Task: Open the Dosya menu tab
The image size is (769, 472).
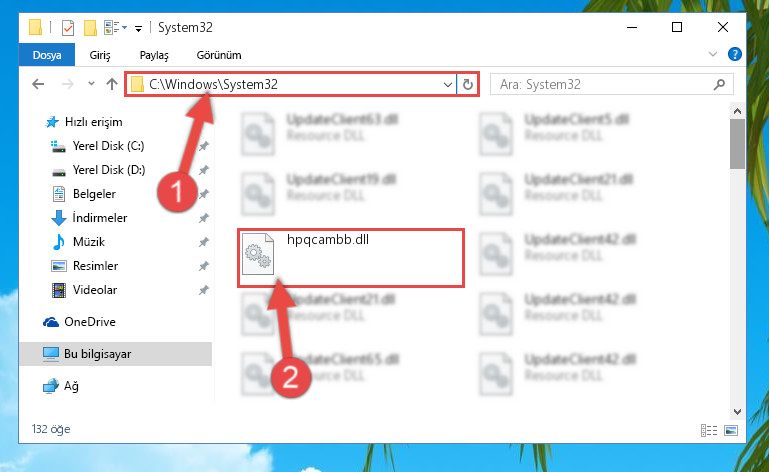Action: click(47, 55)
